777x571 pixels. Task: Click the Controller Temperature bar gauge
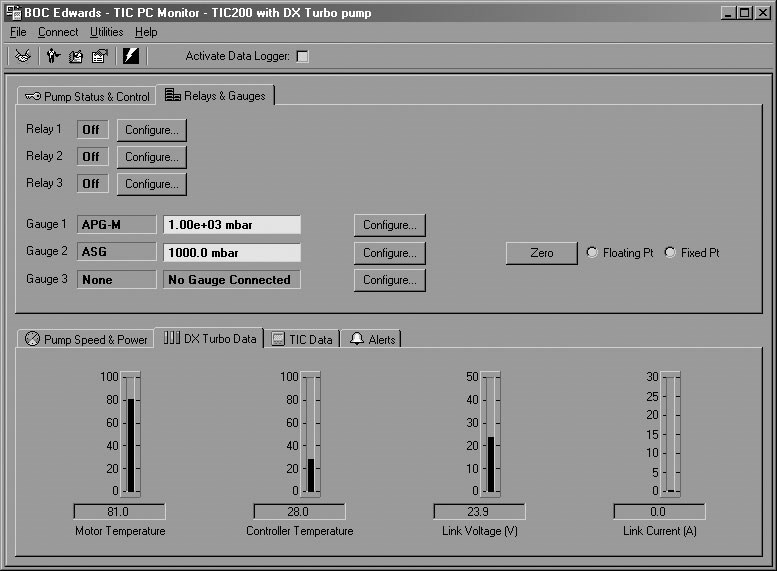[x=311, y=434]
